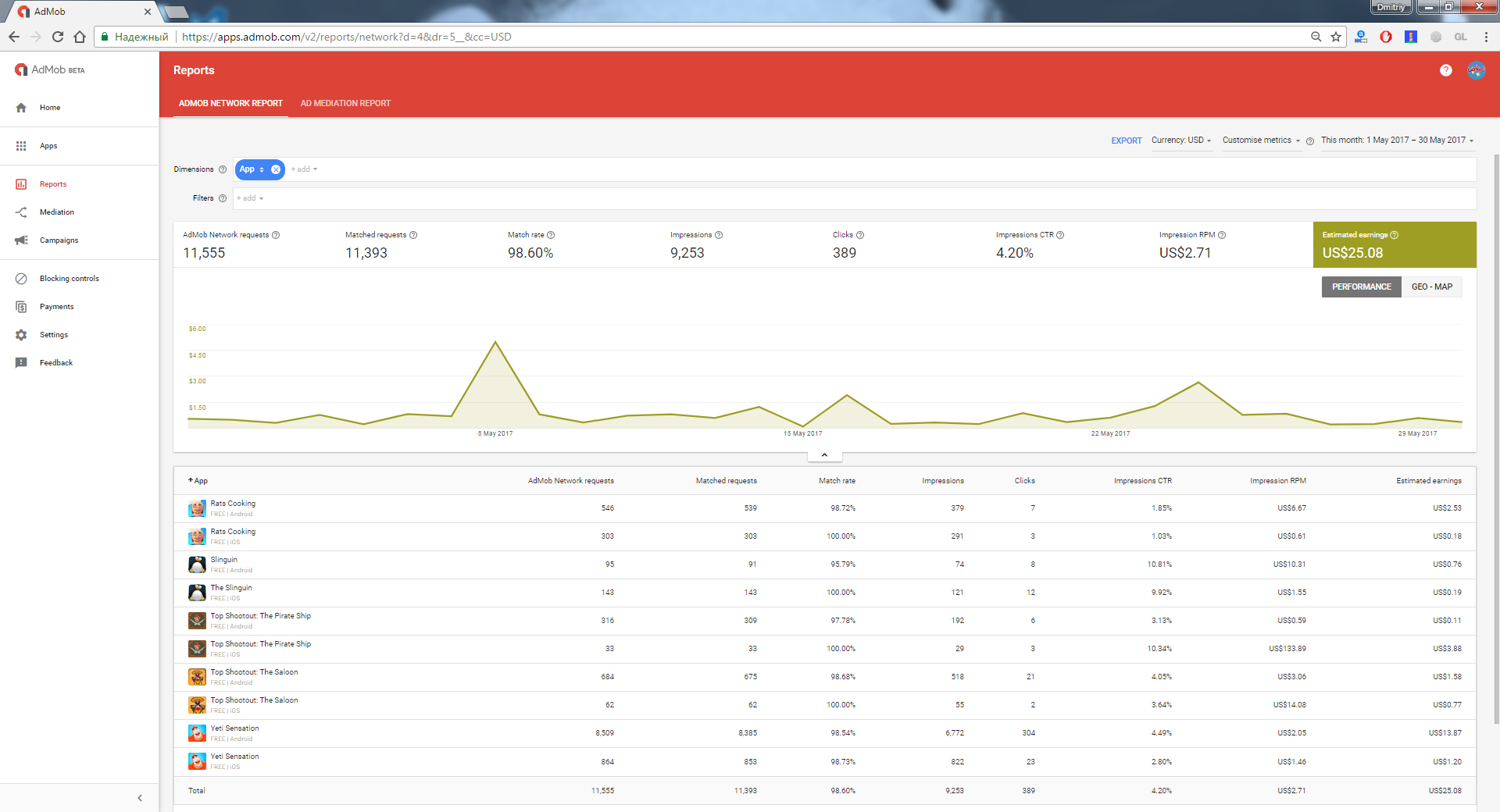Show help for Match rate metric
The height and width of the screenshot is (812, 1500).
[x=551, y=235]
